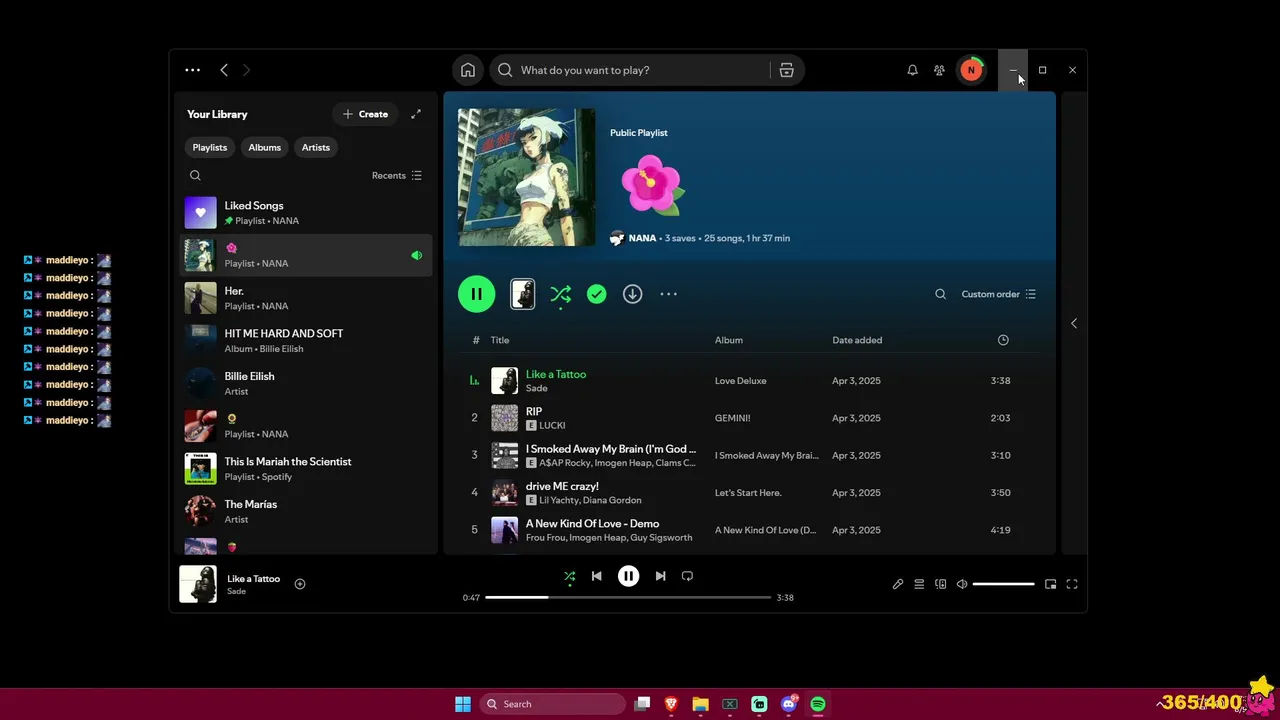Open the Browse icon in search bar
1280x720 pixels.
pyautogui.click(x=787, y=70)
